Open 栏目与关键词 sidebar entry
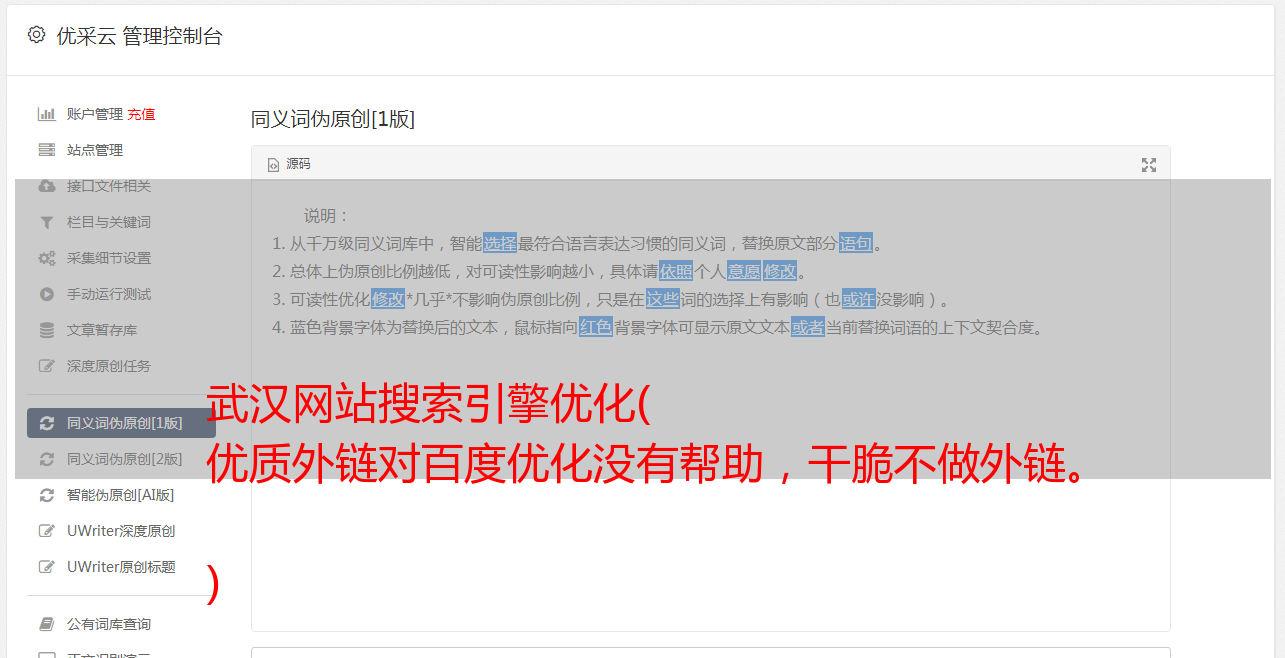This screenshot has height=658, width=1285. (109, 222)
